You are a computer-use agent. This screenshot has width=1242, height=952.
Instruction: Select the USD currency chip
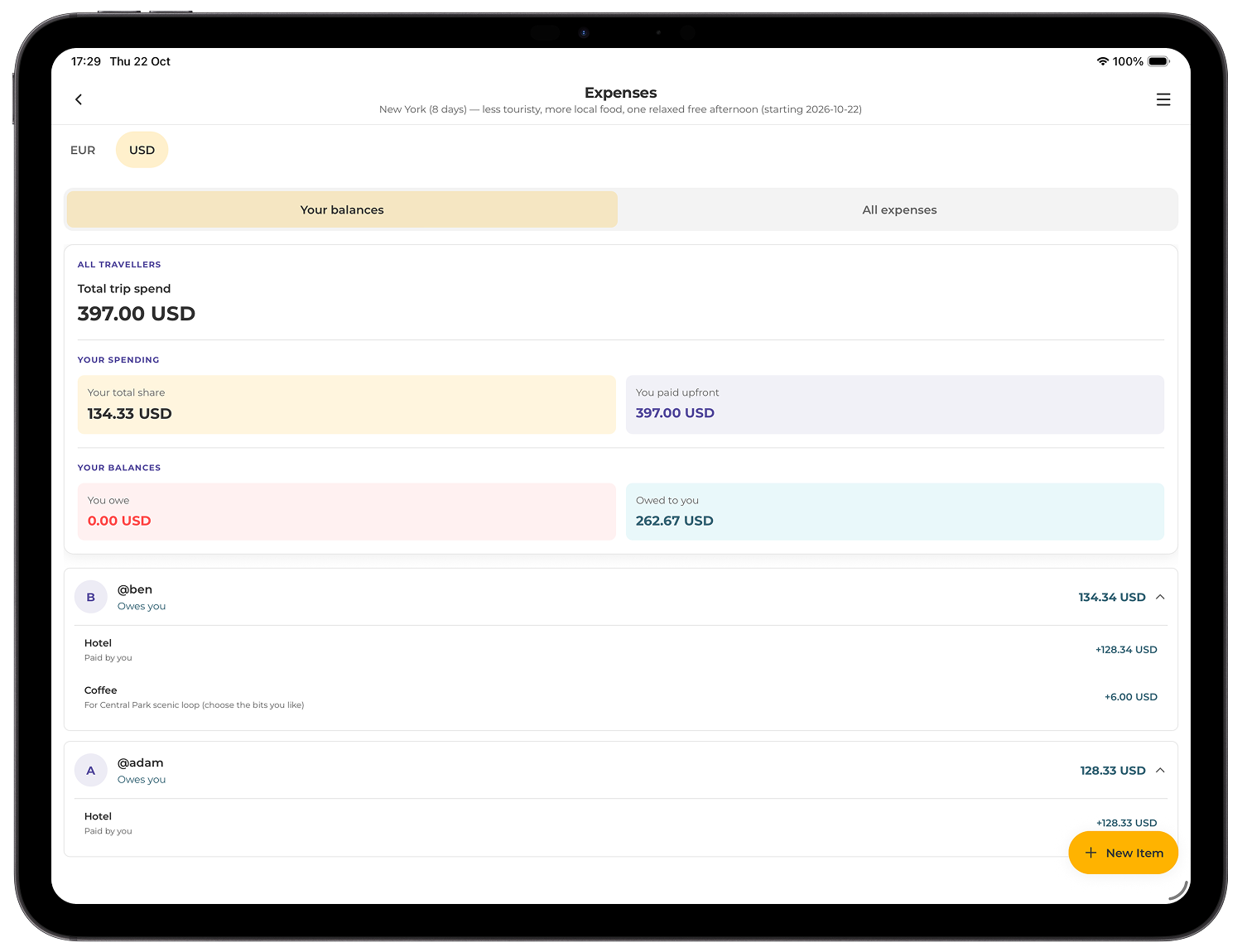[x=142, y=150]
